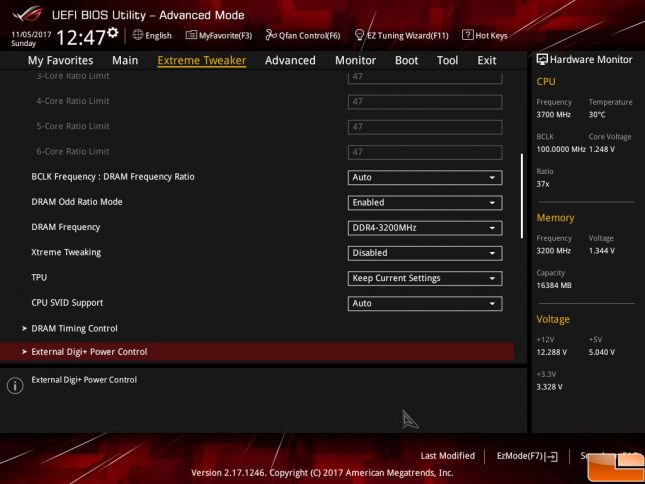Open the Tool tab
The height and width of the screenshot is (484, 645).
(x=448, y=60)
